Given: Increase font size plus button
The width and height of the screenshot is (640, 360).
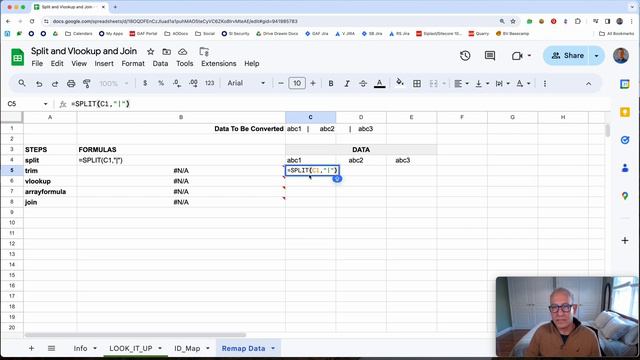Looking at the screenshot, I should tap(313, 83).
